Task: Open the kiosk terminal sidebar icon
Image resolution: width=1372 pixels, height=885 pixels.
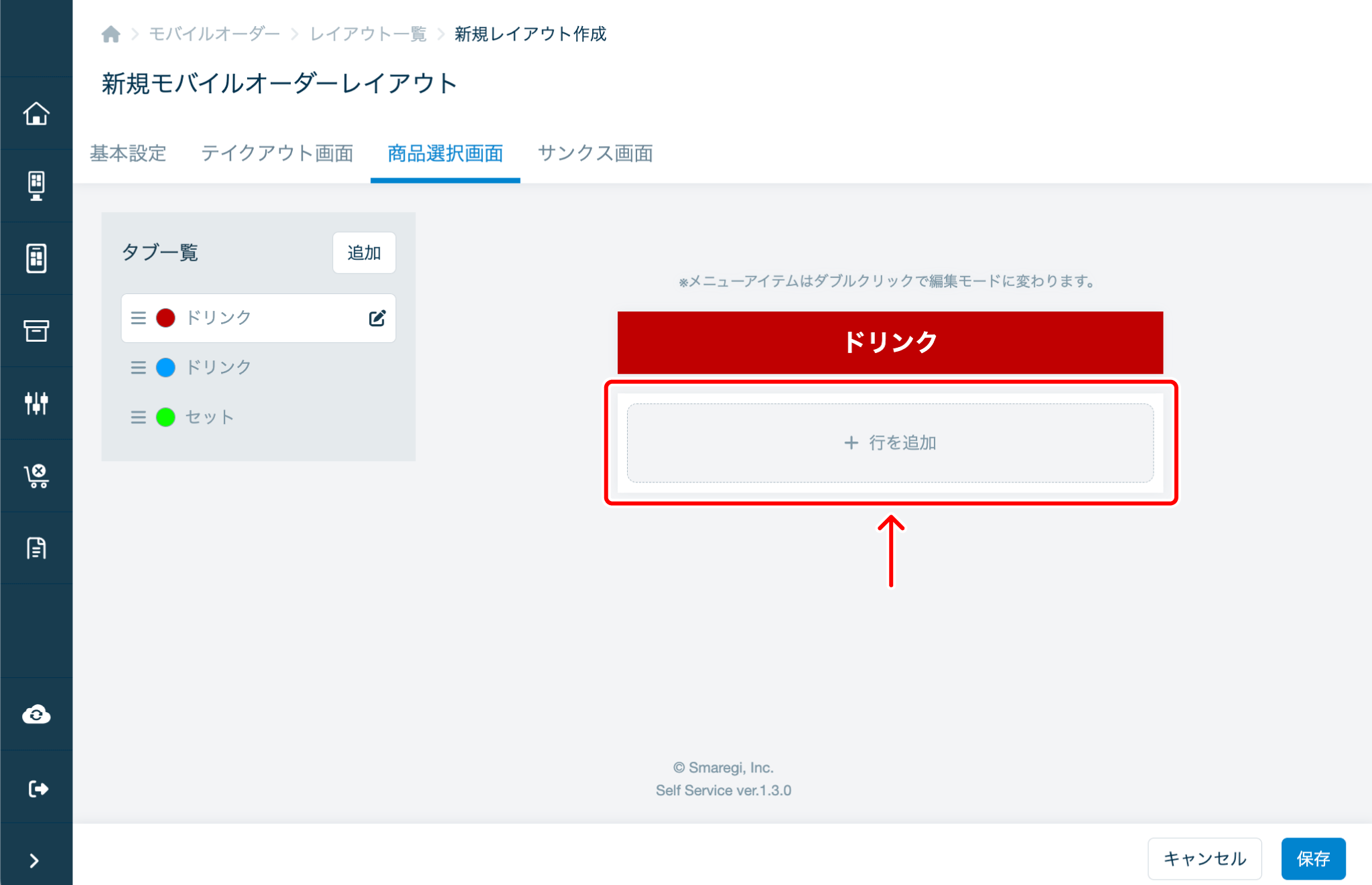Action: coord(36,186)
